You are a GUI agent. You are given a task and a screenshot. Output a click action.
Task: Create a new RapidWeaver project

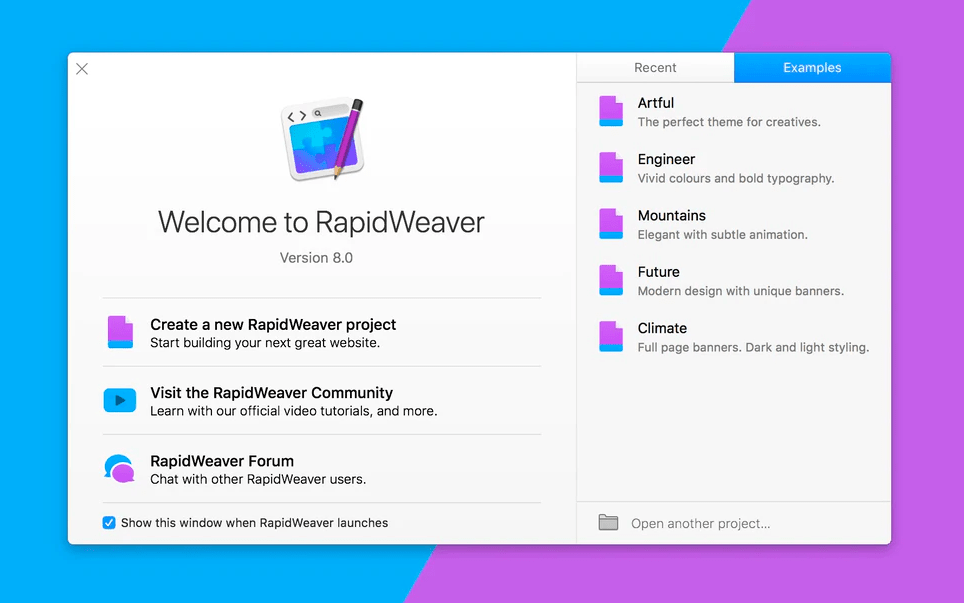pos(273,324)
